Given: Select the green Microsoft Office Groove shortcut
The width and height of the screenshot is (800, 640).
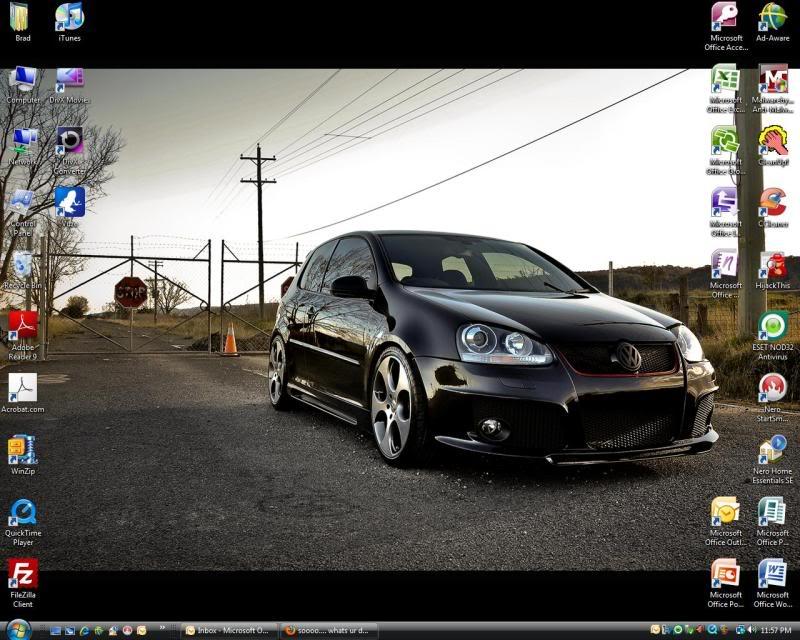Looking at the screenshot, I should 726,151.
